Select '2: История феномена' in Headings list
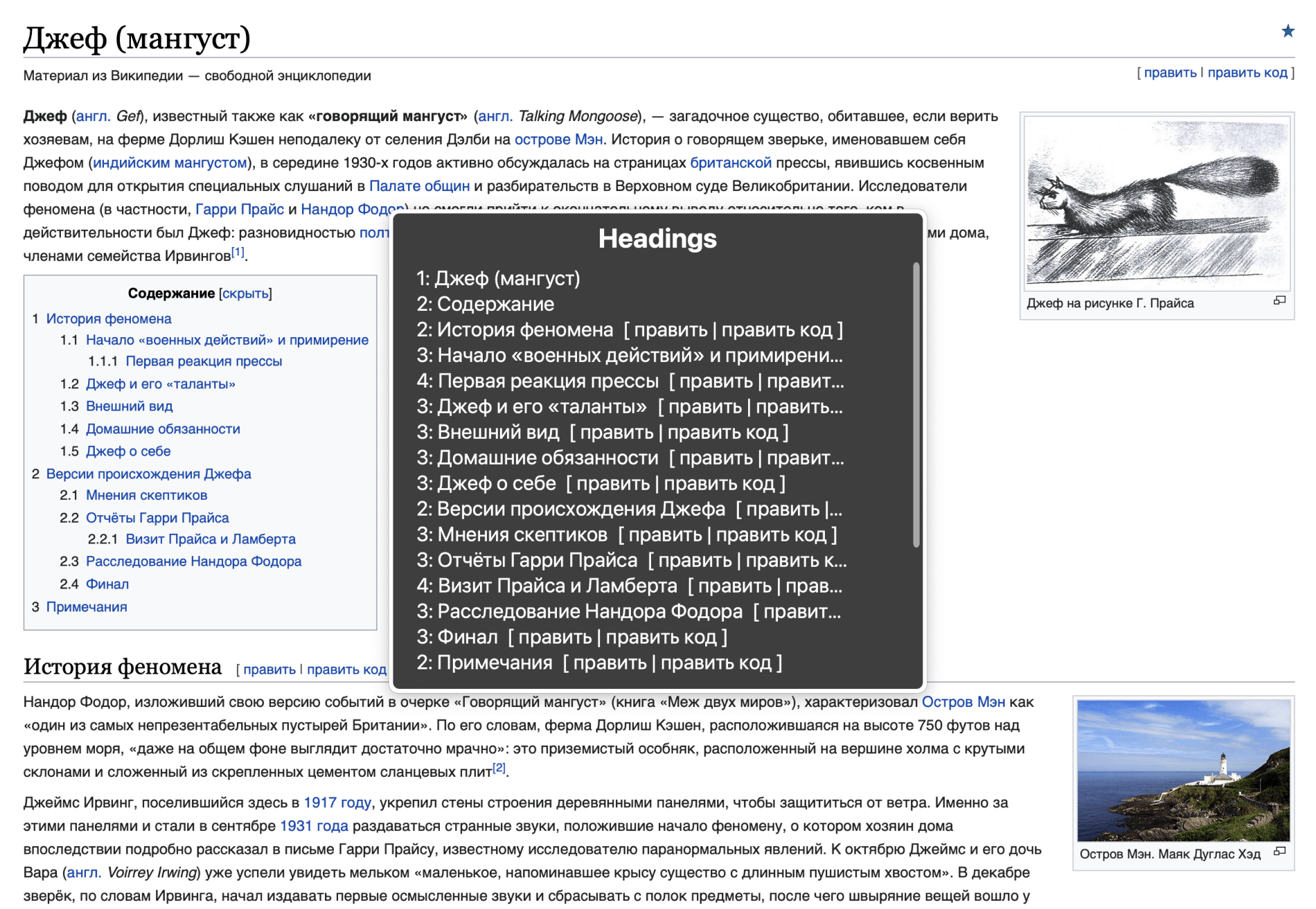The image size is (1316, 909). [x=630, y=330]
